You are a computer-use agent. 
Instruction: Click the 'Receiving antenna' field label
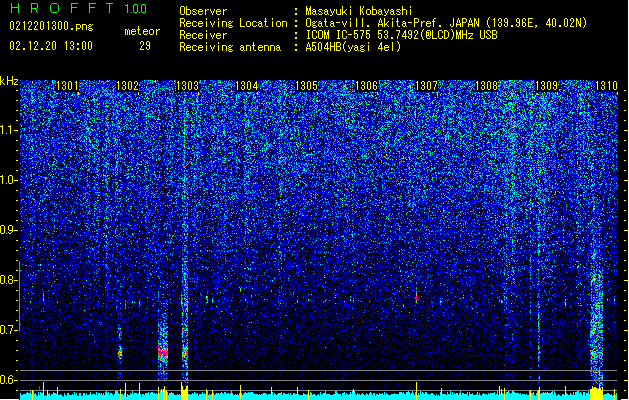230,47
